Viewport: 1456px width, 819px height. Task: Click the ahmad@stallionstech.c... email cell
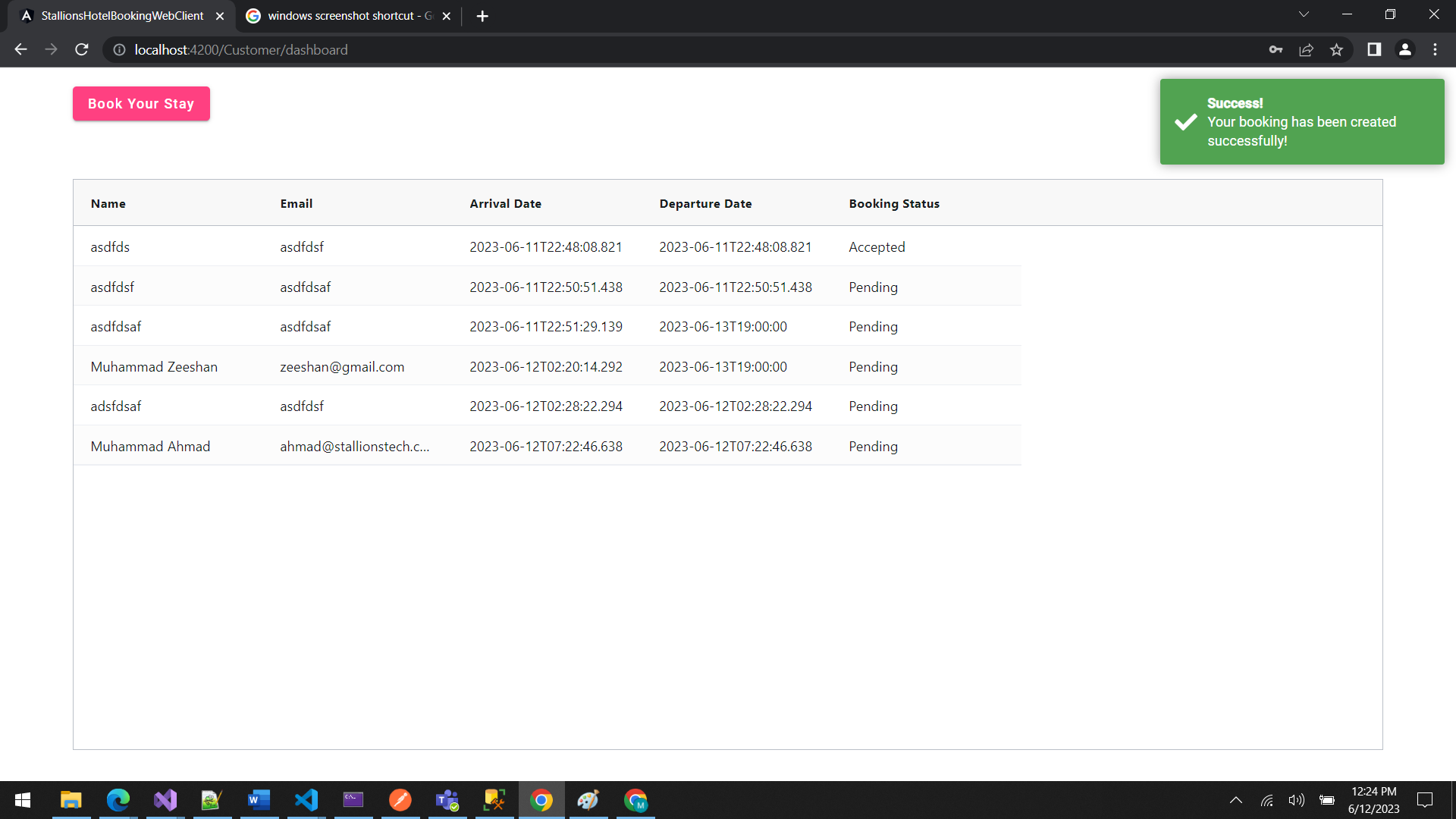click(x=355, y=446)
